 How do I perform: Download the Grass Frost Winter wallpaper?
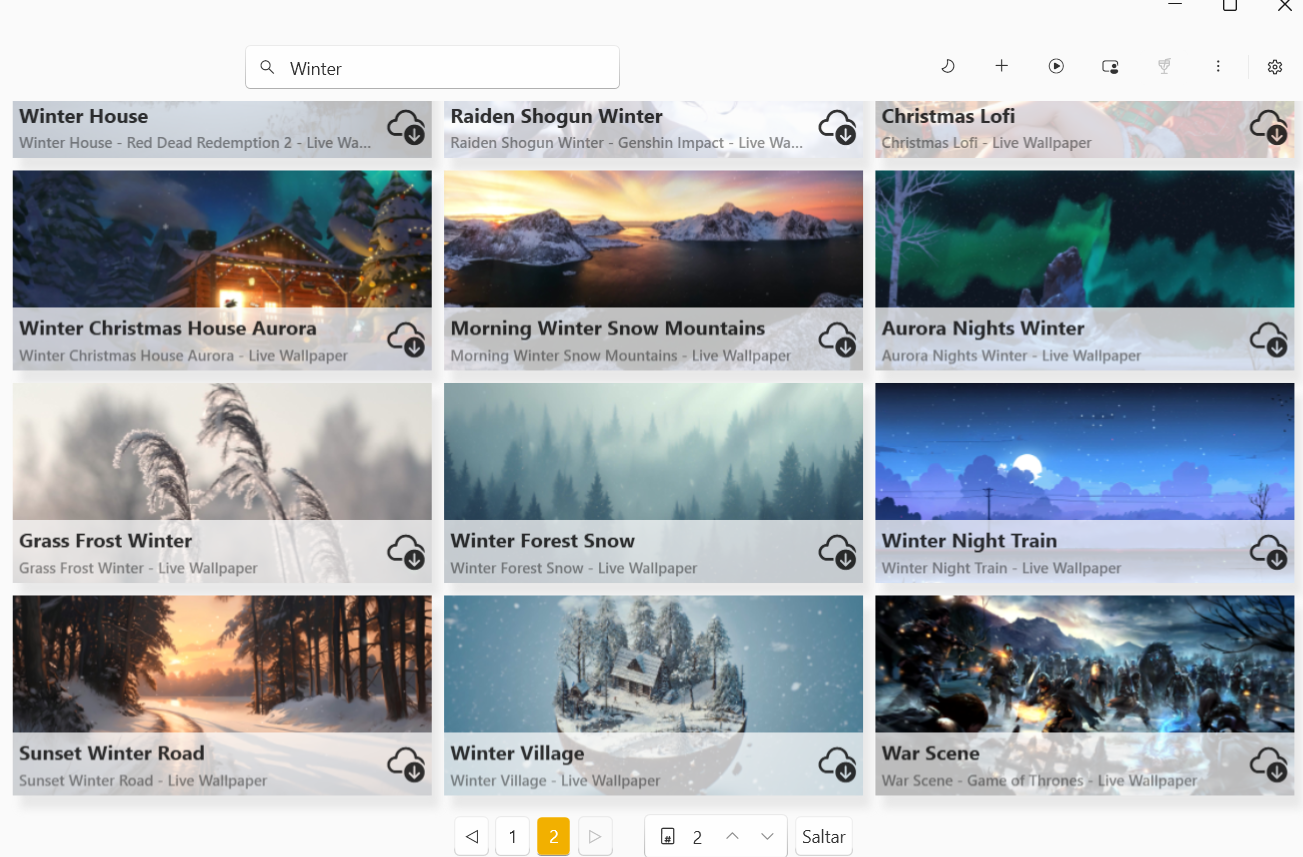(x=406, y=552)
